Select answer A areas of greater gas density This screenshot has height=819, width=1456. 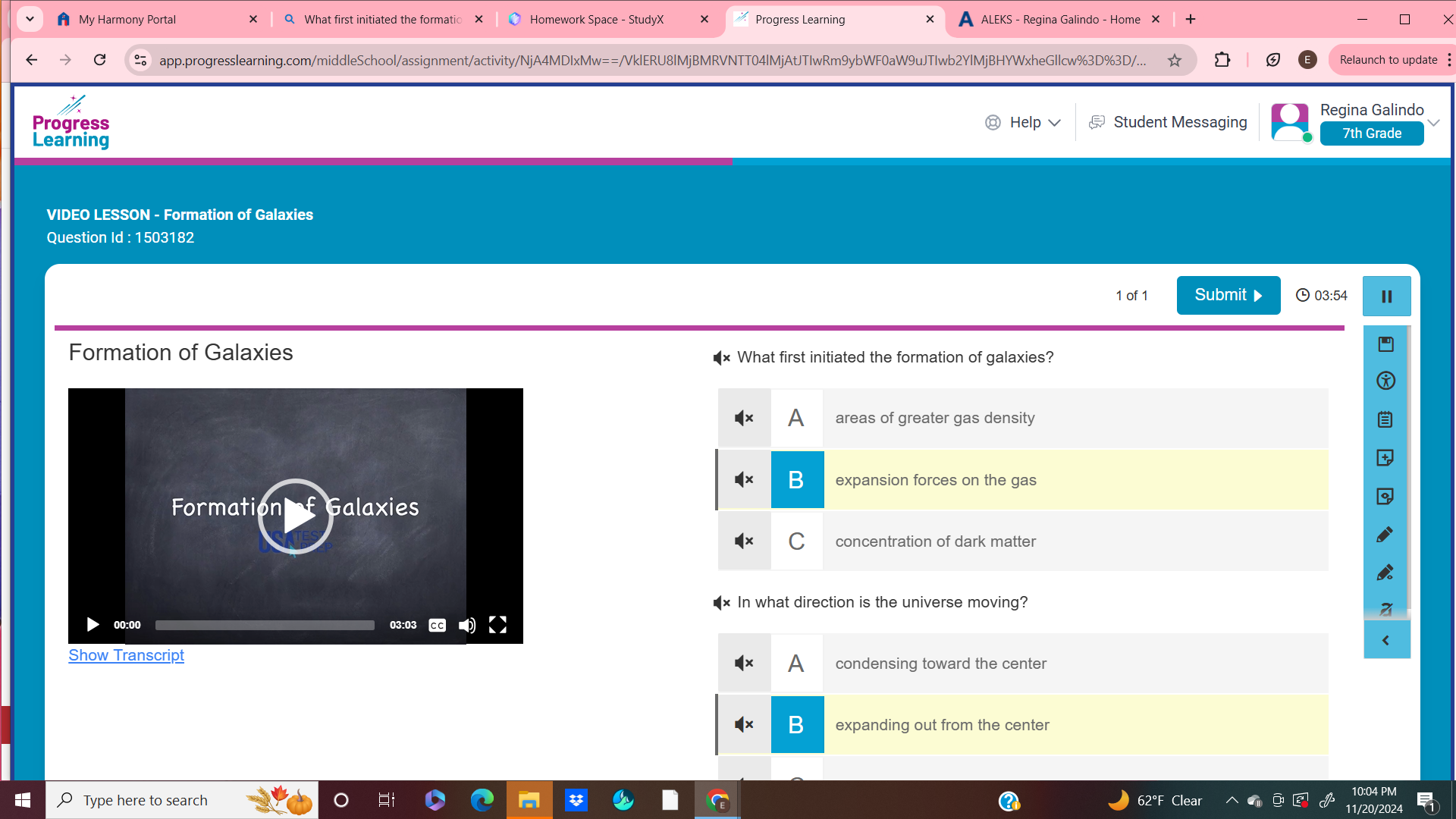1022,418
